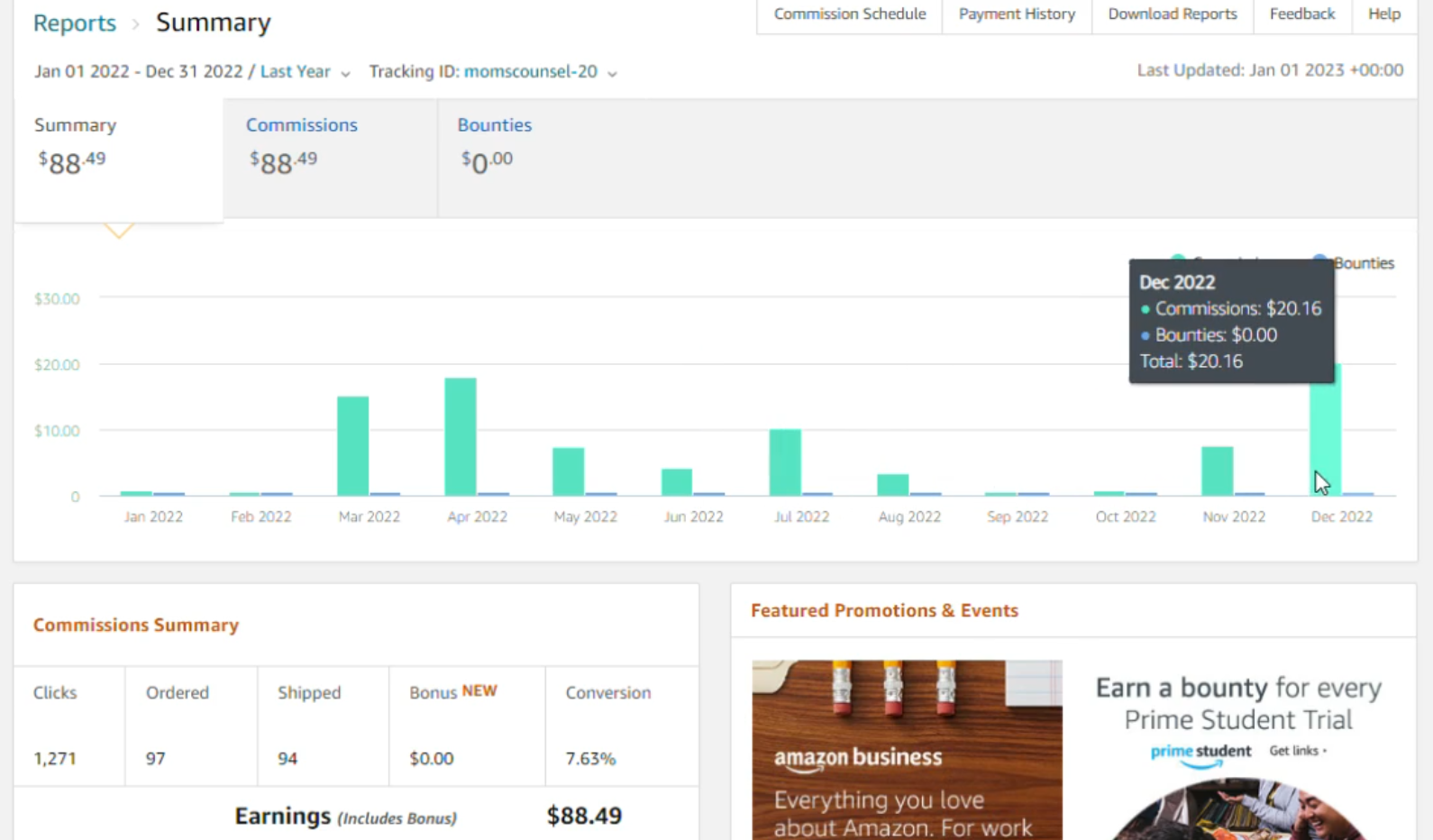This screenshot has width=1433, height=840.
Task: Click the $20.00 y-axis label
Action: [x=57, y=364]
